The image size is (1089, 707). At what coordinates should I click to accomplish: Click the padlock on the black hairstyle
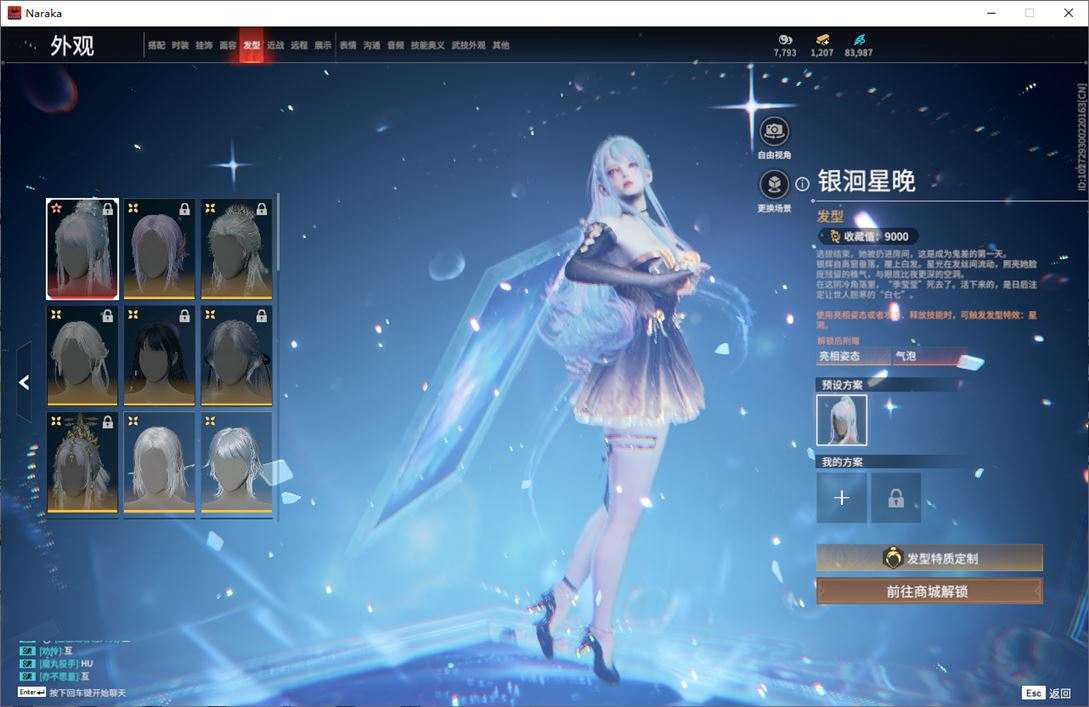(184, 316)
